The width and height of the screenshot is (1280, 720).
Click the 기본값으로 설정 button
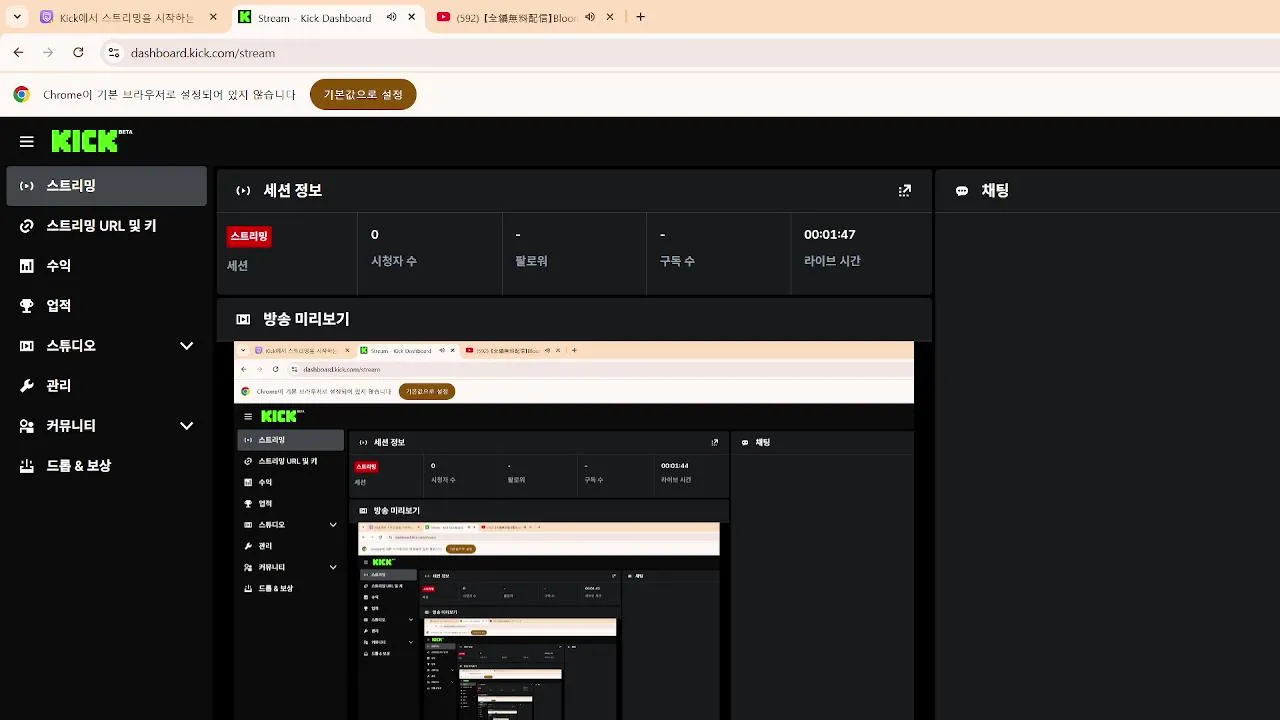(363, 95)
